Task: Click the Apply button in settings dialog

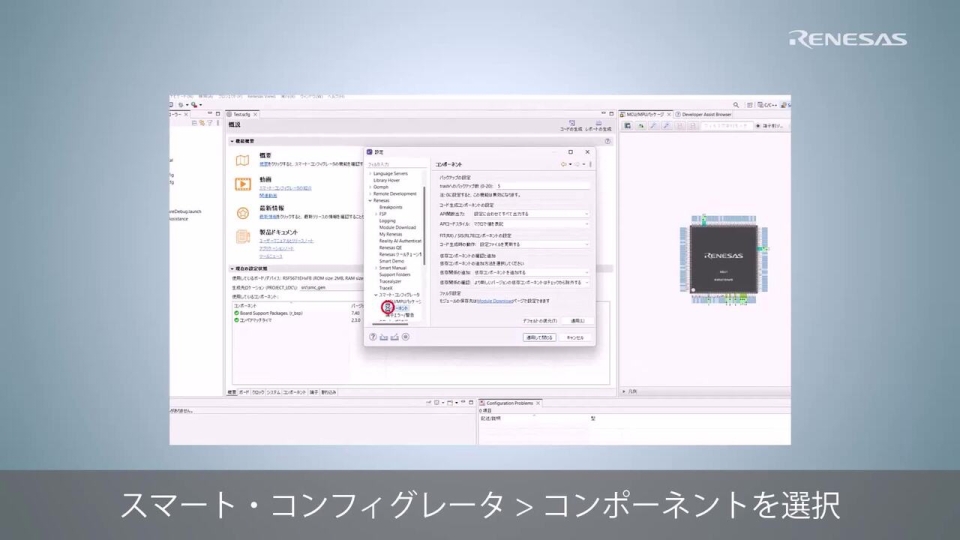Action: (577, 321)
